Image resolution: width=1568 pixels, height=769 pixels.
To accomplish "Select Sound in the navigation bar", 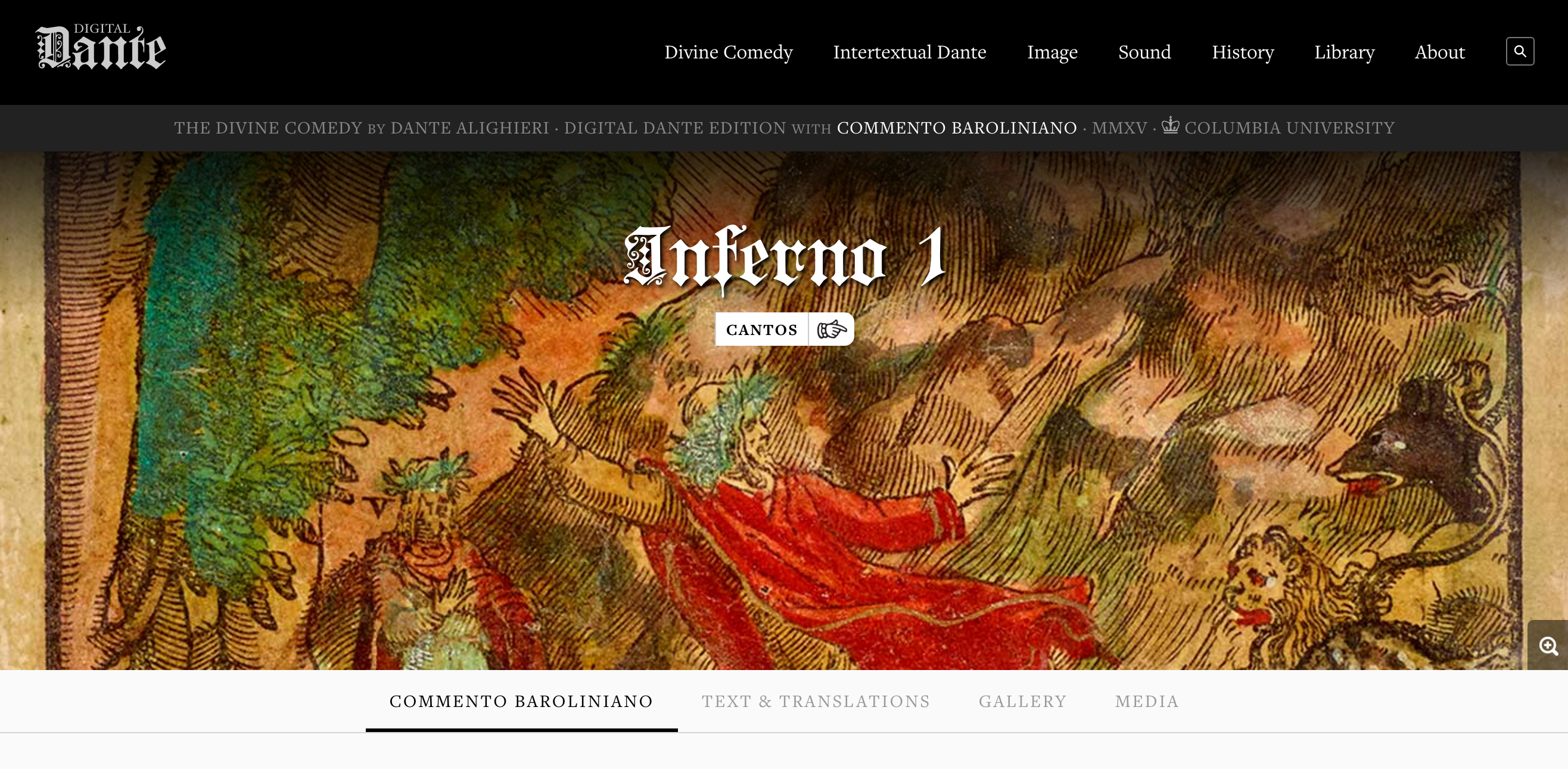I will point(1144,52).
